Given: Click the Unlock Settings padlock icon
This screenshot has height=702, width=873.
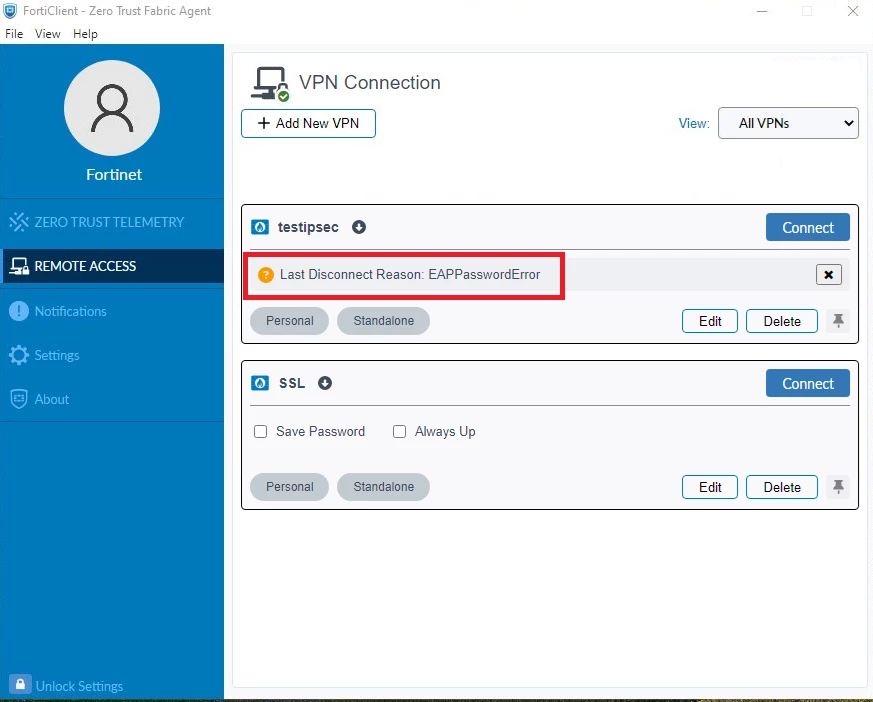Looking at the screenshot, I should pos(20,684).
